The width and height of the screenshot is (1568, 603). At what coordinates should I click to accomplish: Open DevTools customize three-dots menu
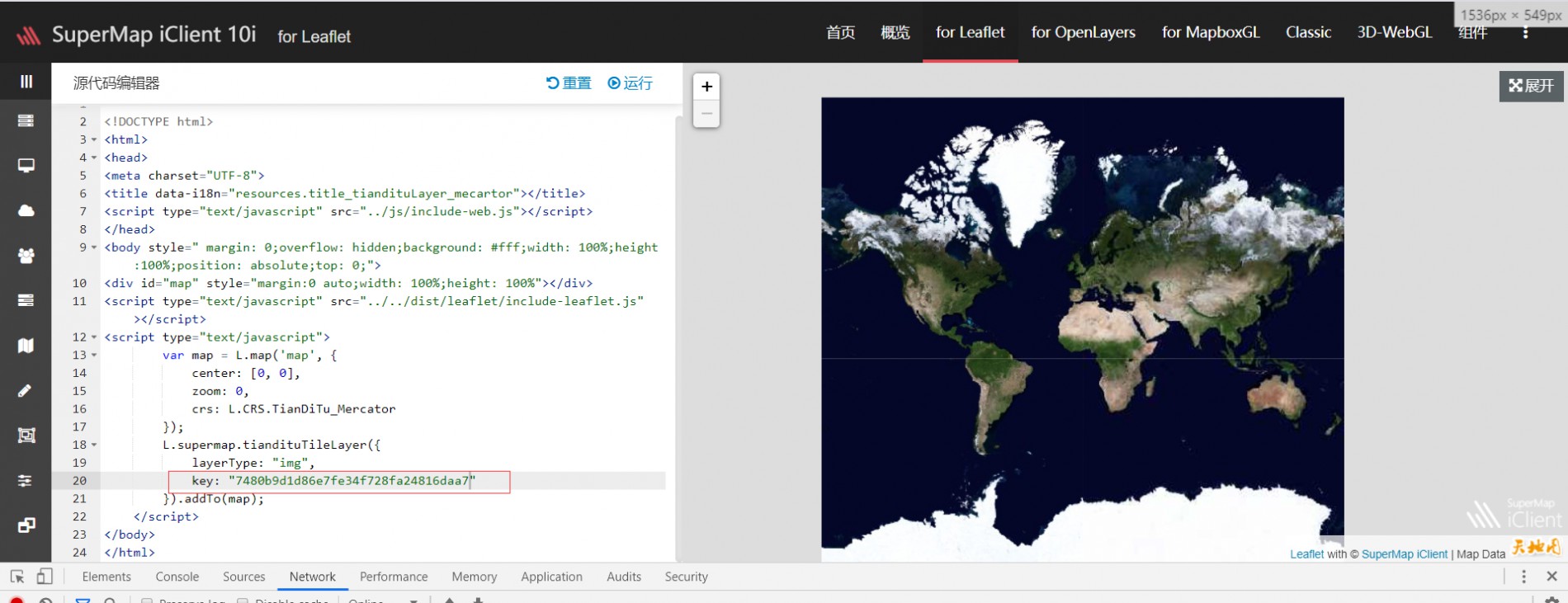(1523, 577)
